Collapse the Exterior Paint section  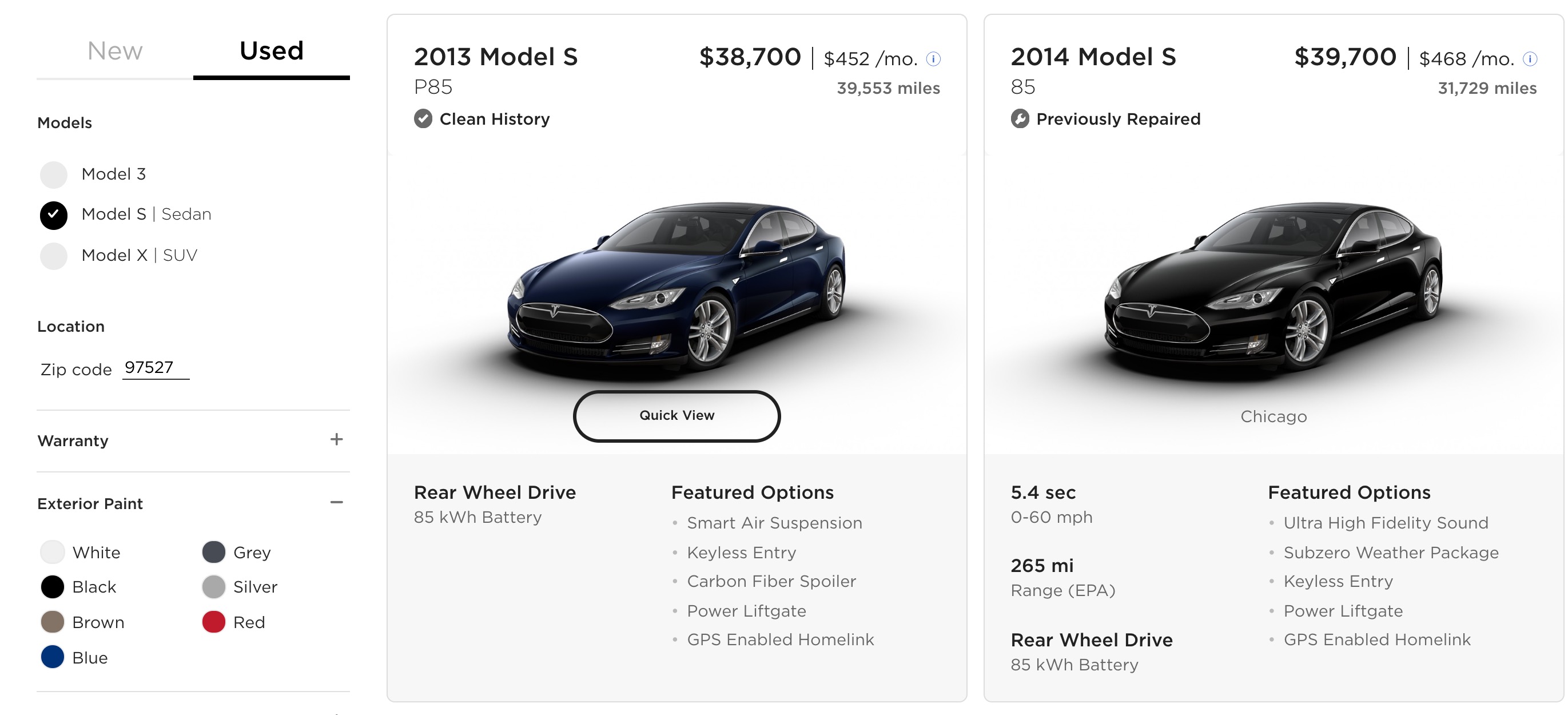pos(336,502)
